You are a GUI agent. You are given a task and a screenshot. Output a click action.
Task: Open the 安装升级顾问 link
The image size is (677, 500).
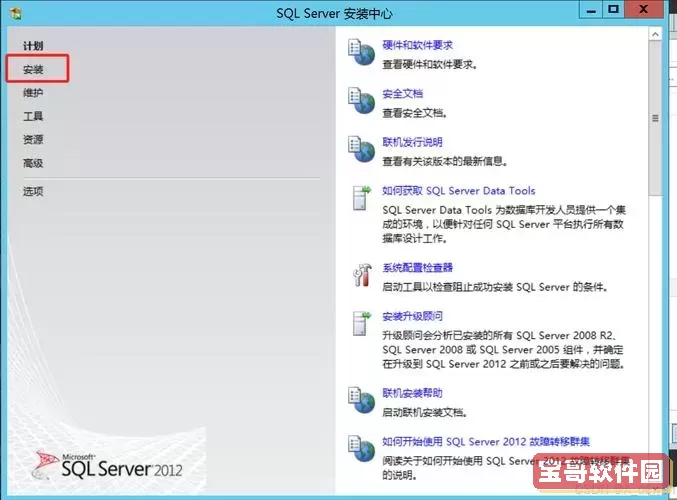point(412,316)
